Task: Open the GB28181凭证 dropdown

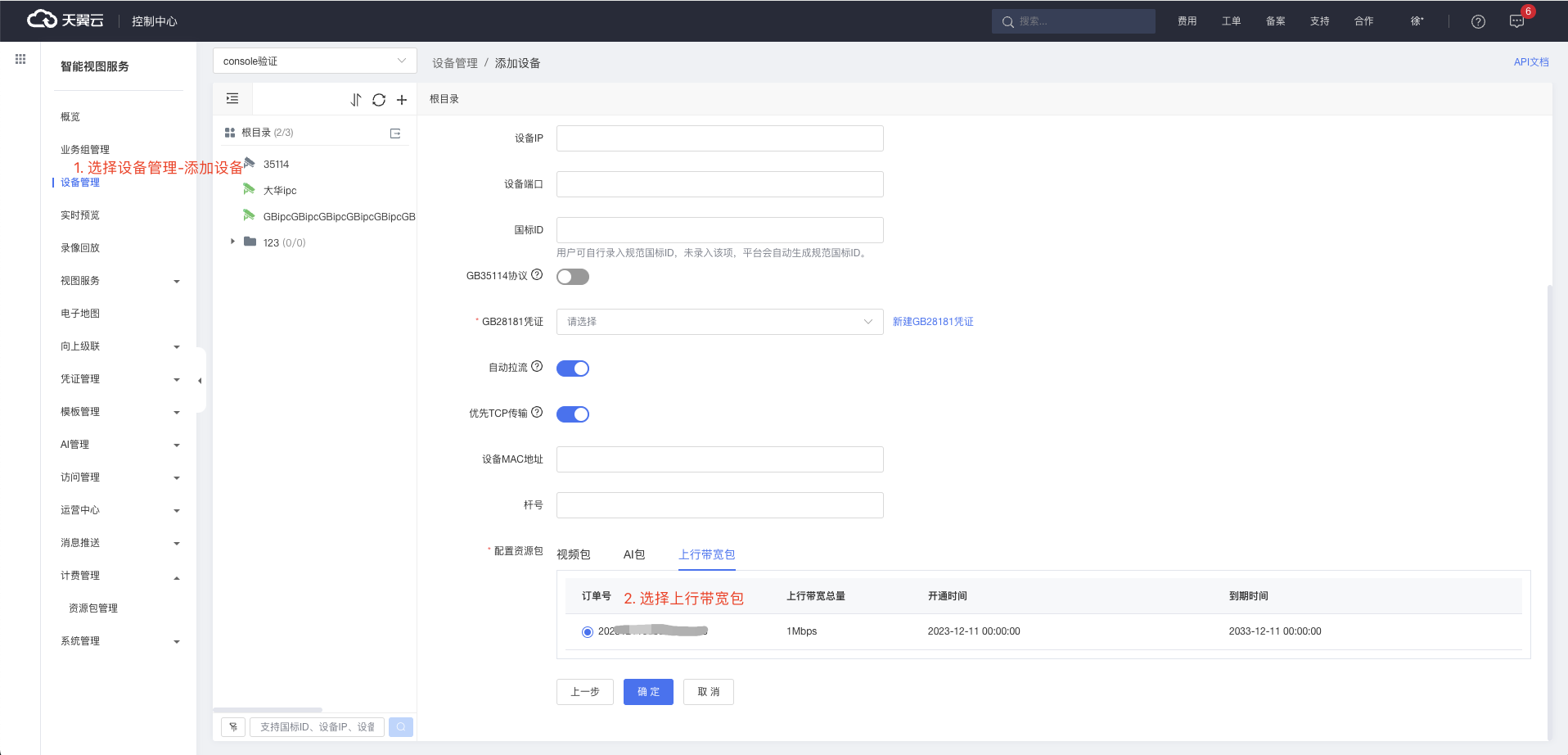Action: [x=719, y=322]
